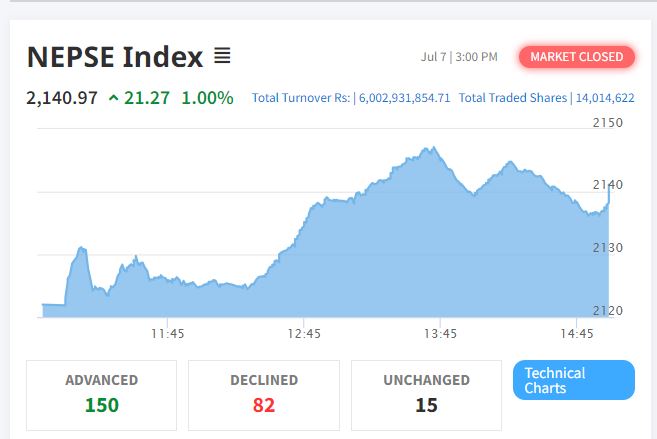
Task: Open the hamburger menu beside NEPSE Index
Action: coord(222,56)
